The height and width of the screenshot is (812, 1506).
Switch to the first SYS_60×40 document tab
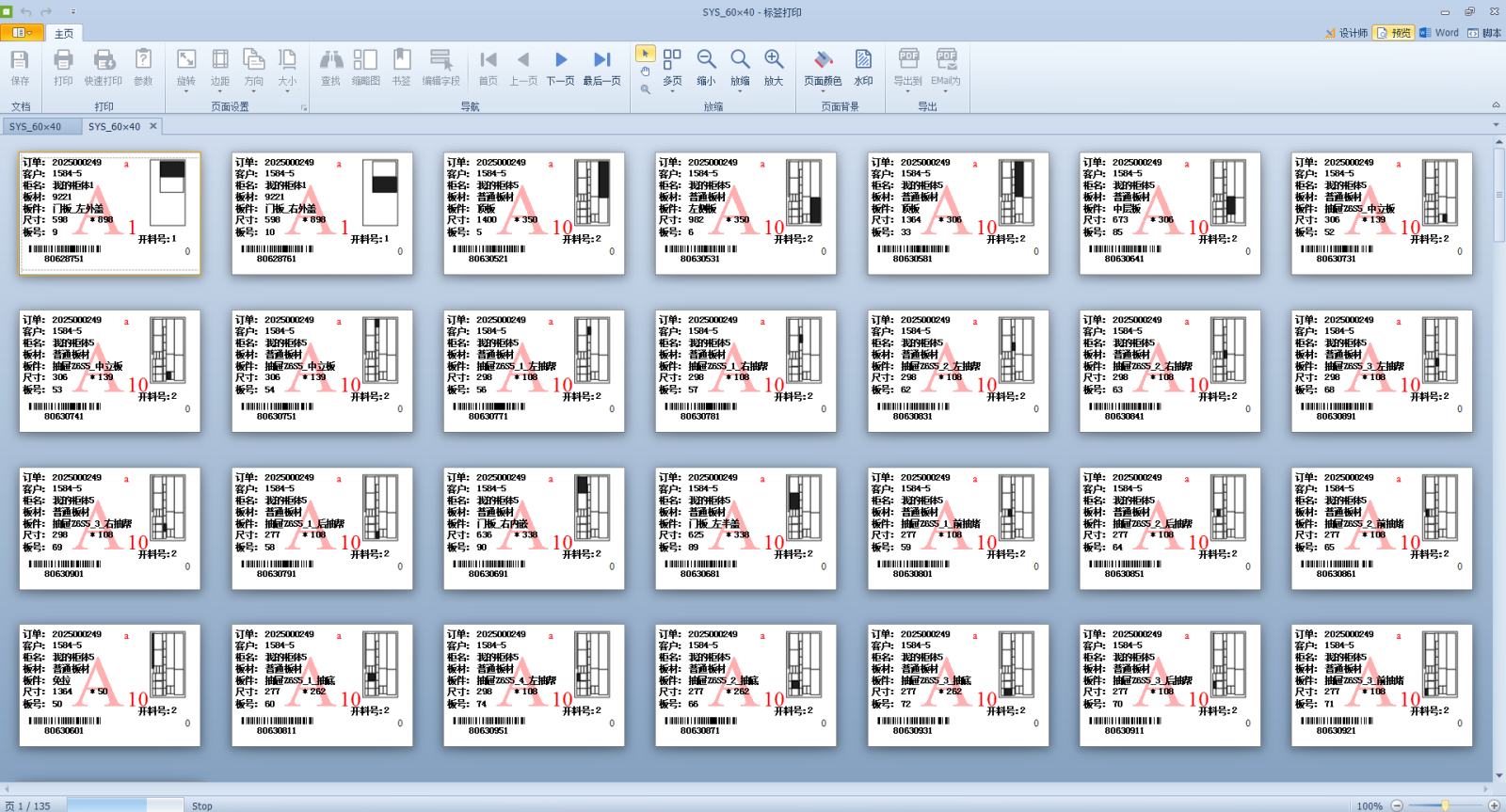coord(36,126)
